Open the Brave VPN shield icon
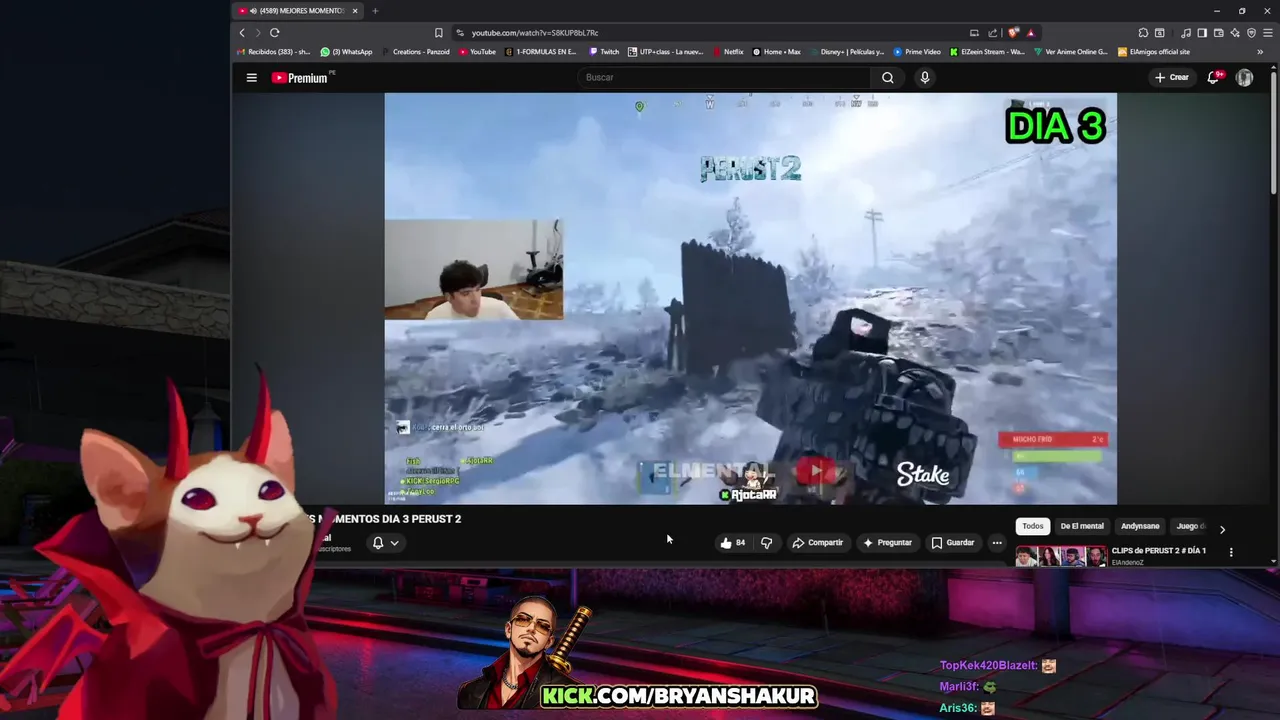Screen dimensions: 1280x720 pos(1251,33)
